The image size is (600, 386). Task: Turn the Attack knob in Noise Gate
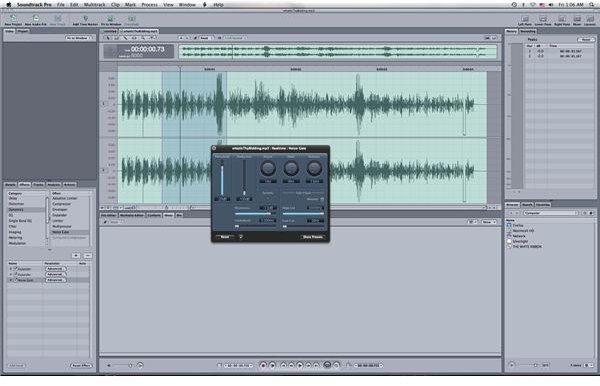268,168
